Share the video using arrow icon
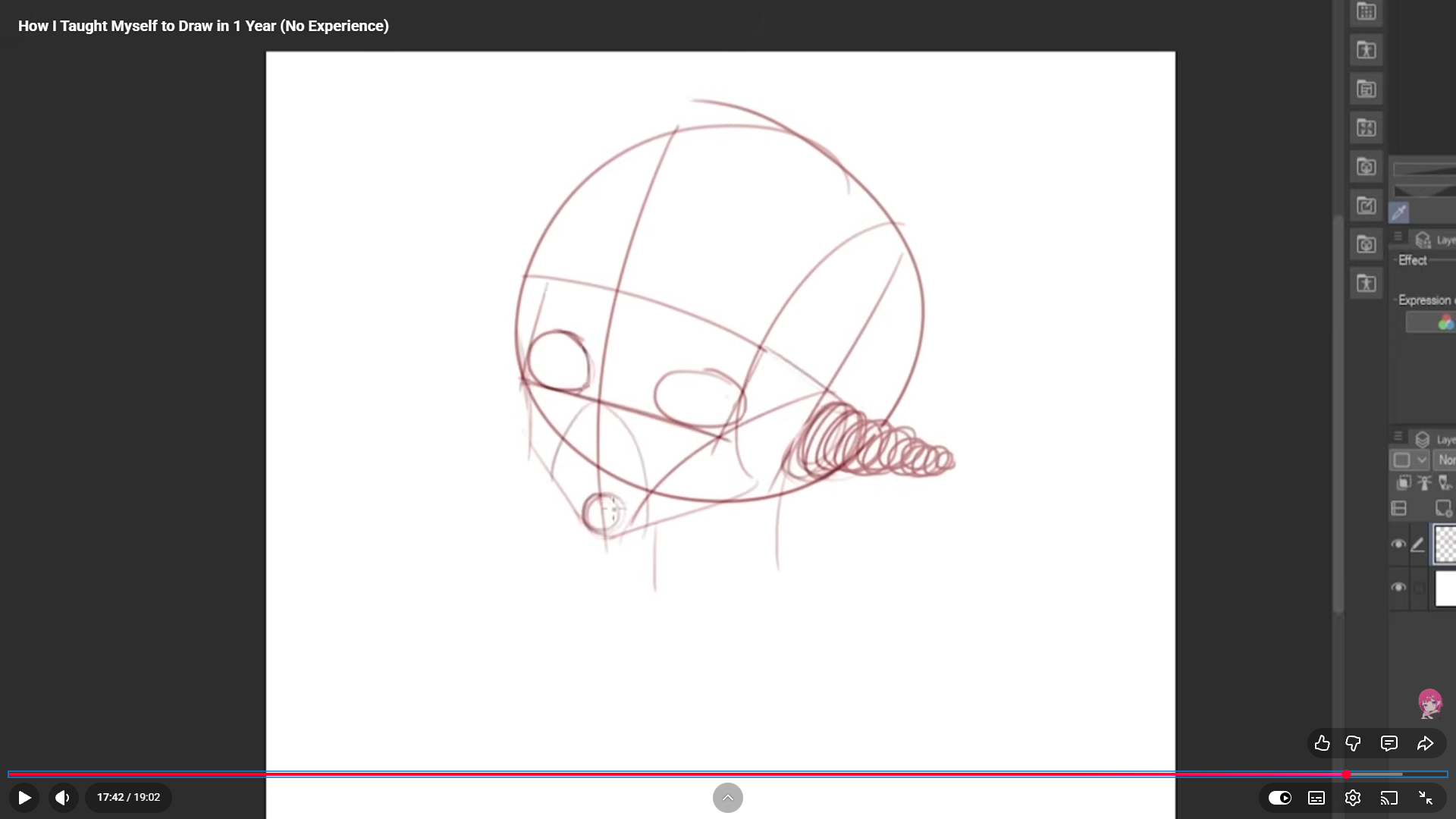Viewport: 1456px width, 819px height. (1425, 743)
